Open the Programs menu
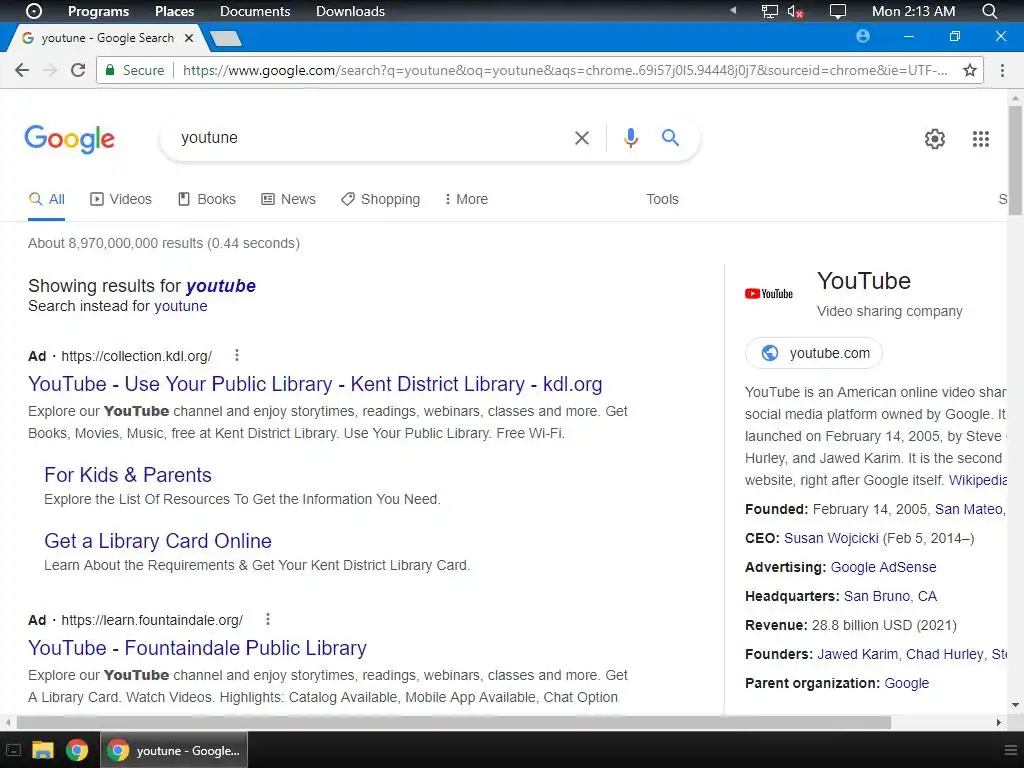 pos(99,11)
